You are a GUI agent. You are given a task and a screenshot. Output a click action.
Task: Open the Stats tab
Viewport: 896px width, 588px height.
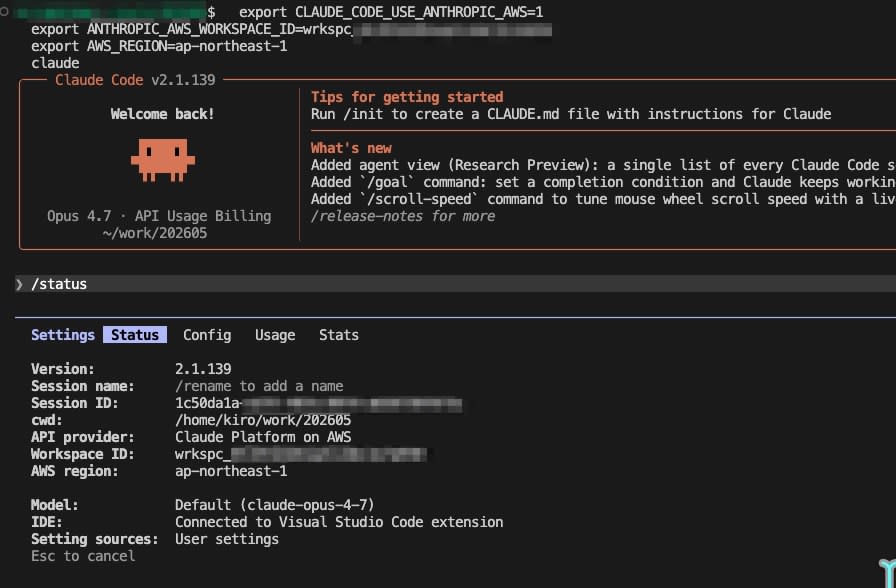[339, 335]
